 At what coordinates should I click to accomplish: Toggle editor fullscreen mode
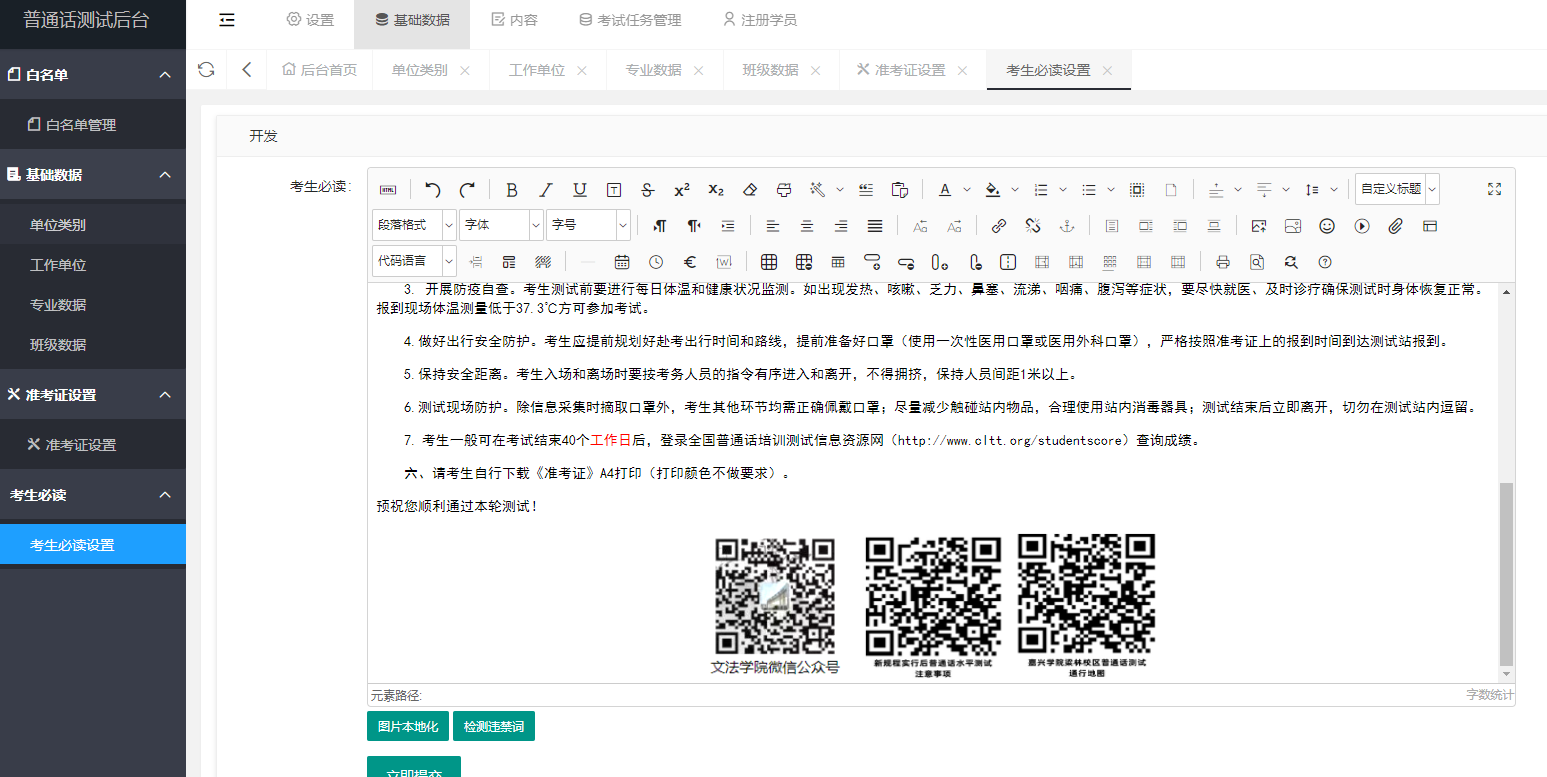1495,189
